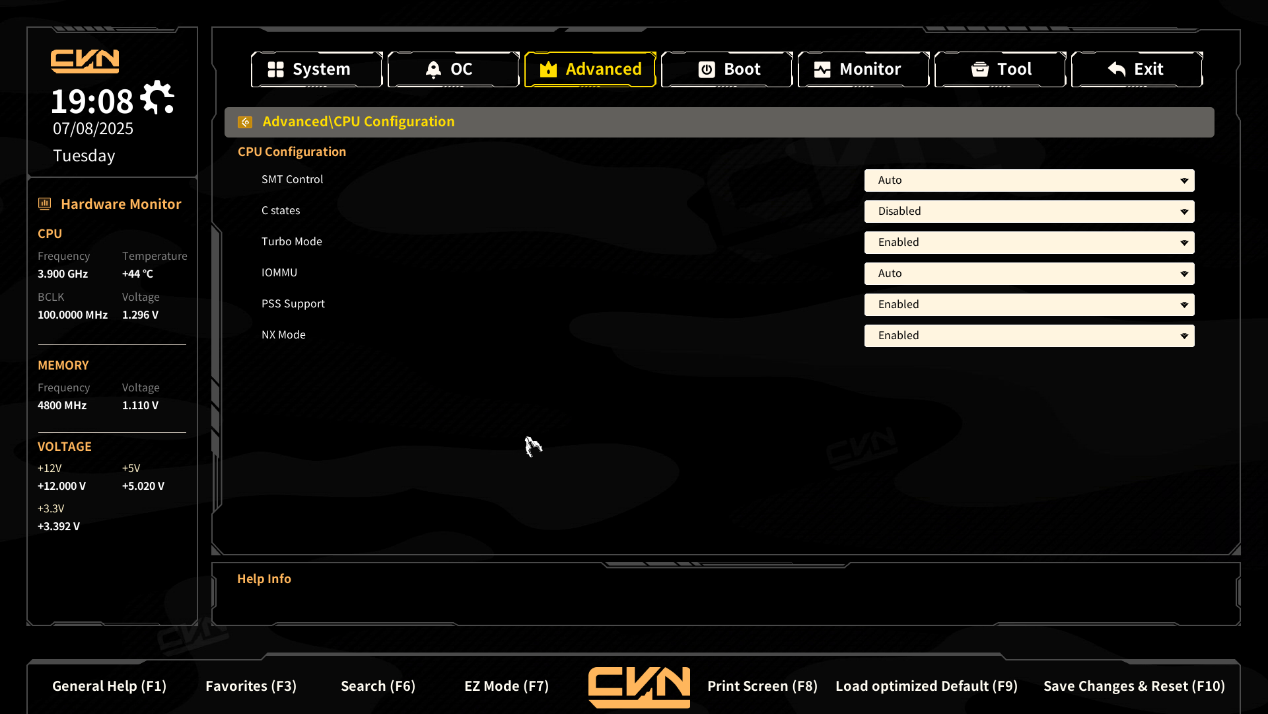Click the Hardware Monitor title text
The width and height of the screenshot is (1268, 714).
tap(121, 204)
